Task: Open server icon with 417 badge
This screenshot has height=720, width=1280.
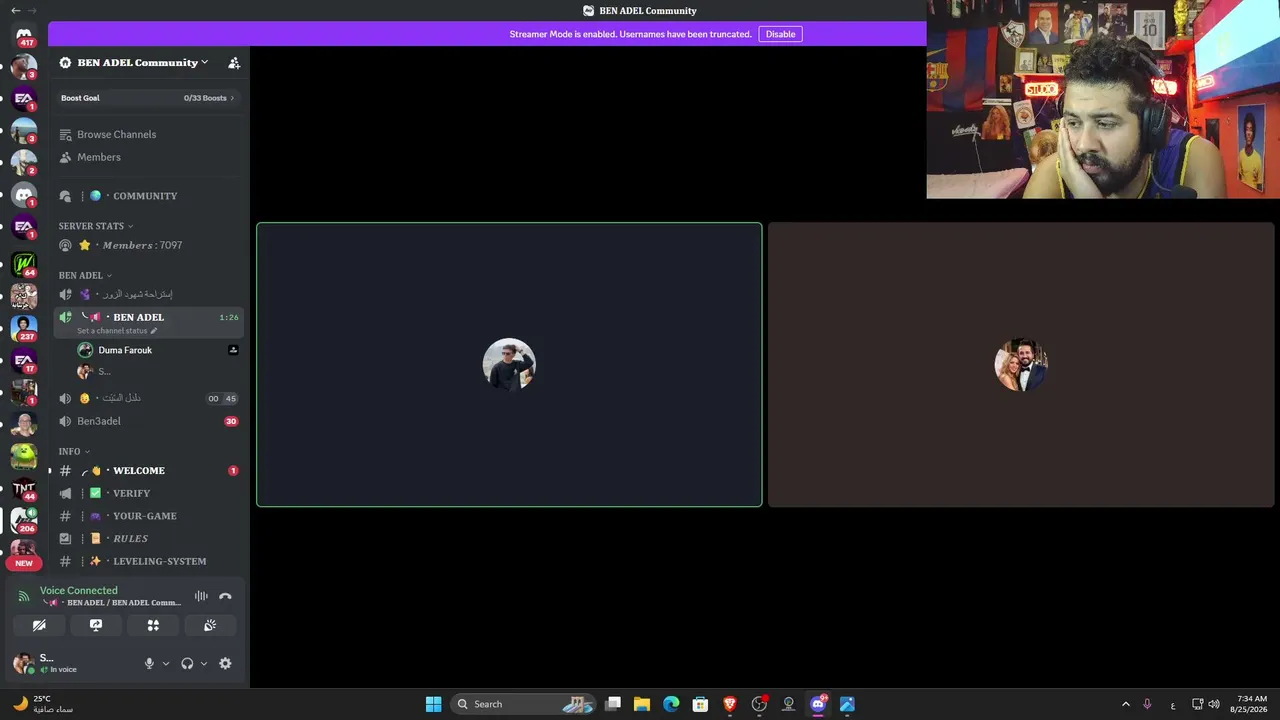Action: coord(24,36)
